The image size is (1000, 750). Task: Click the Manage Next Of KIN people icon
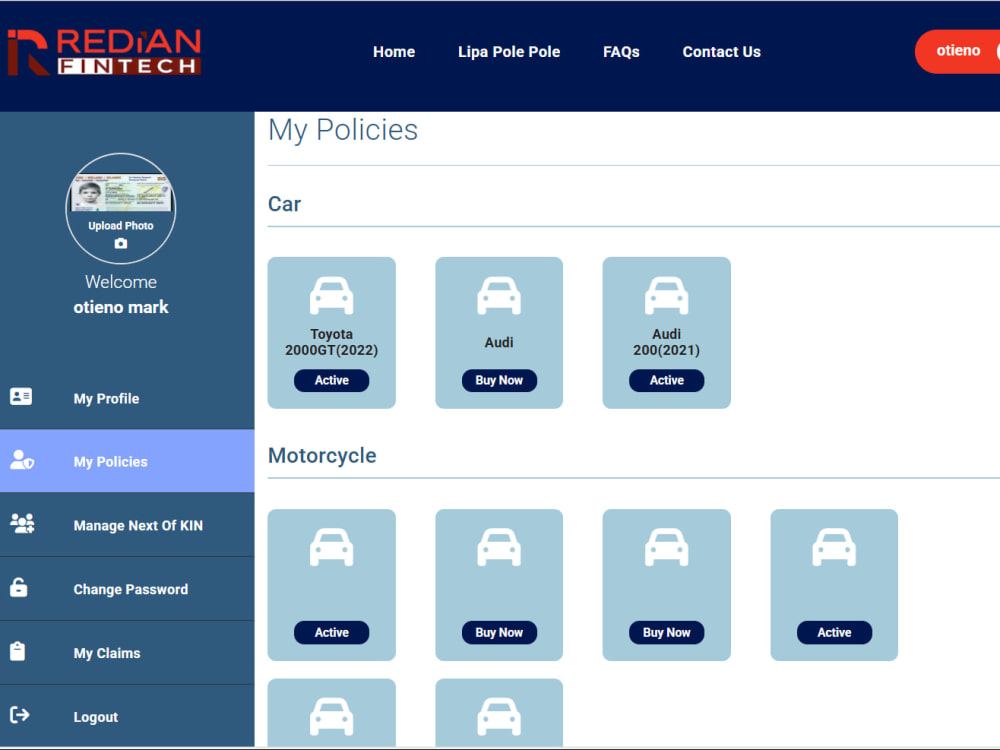22,524
